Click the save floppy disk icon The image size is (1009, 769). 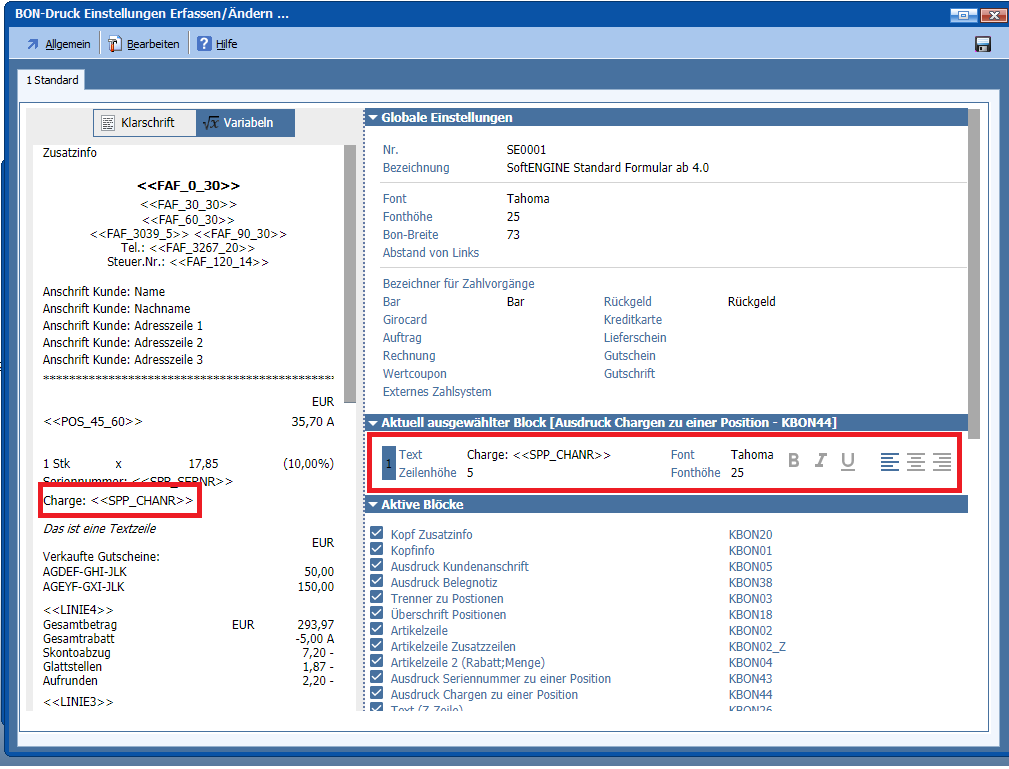[982, 44]
